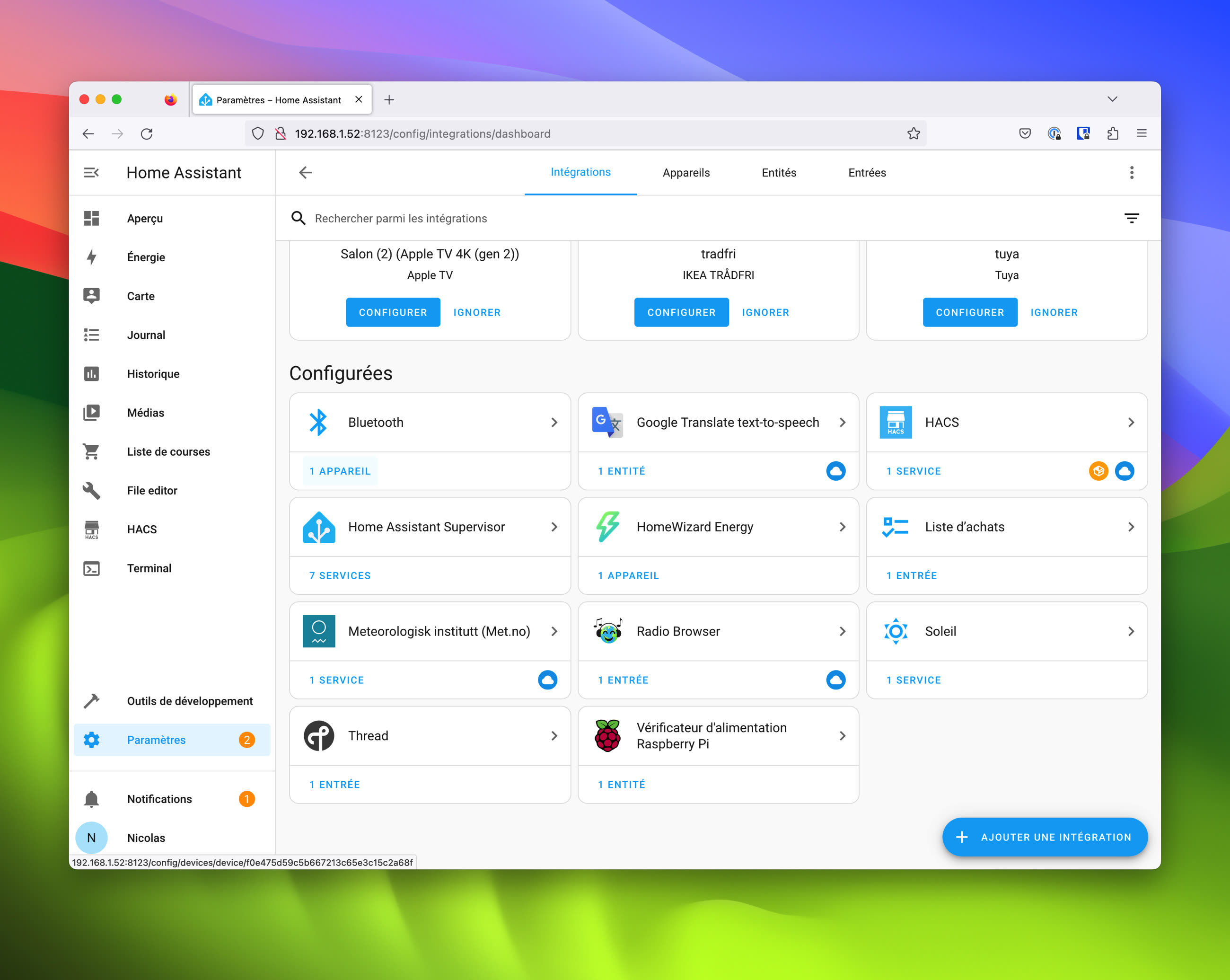Open the Carte section

(141, 296)
